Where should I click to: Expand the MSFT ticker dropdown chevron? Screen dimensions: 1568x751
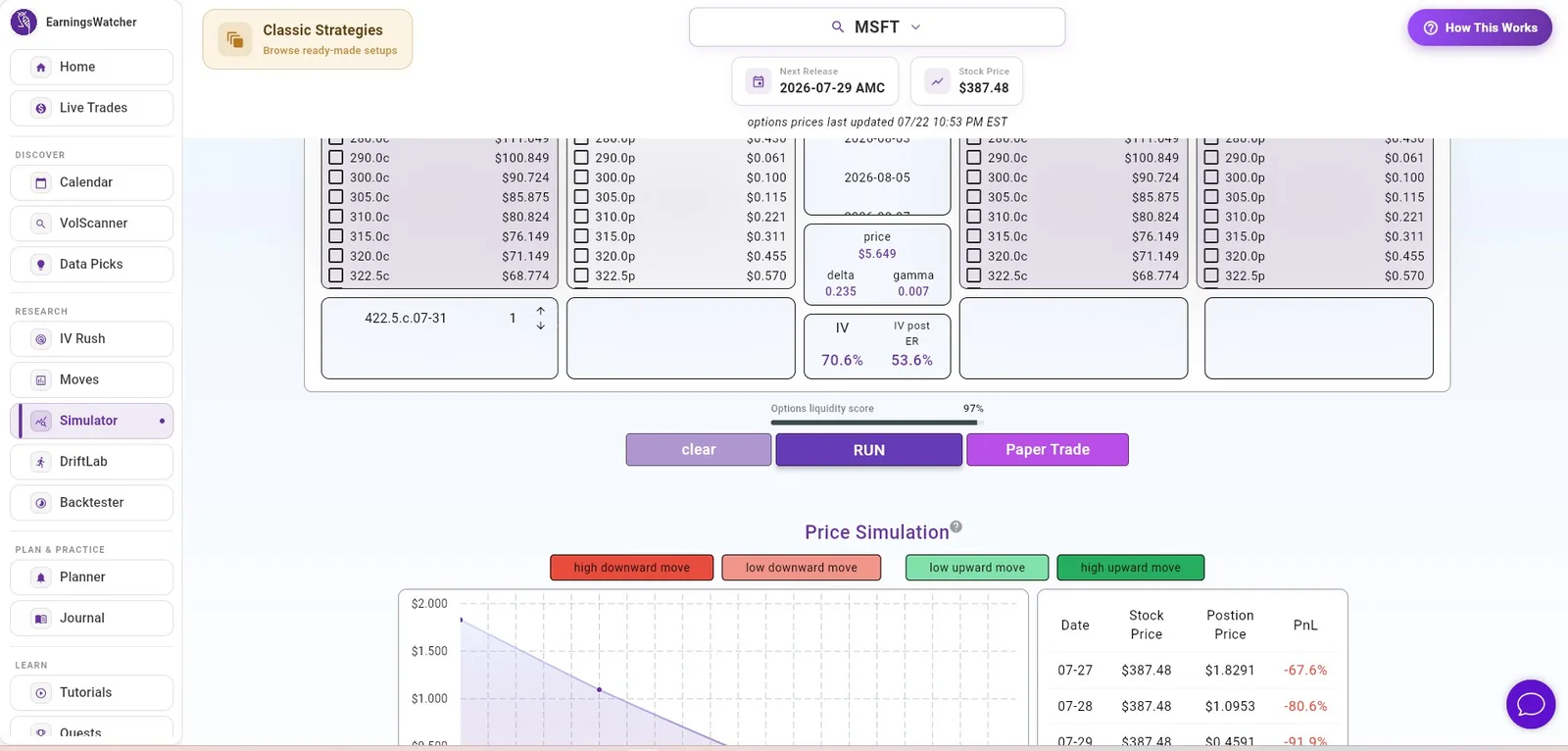915,27
